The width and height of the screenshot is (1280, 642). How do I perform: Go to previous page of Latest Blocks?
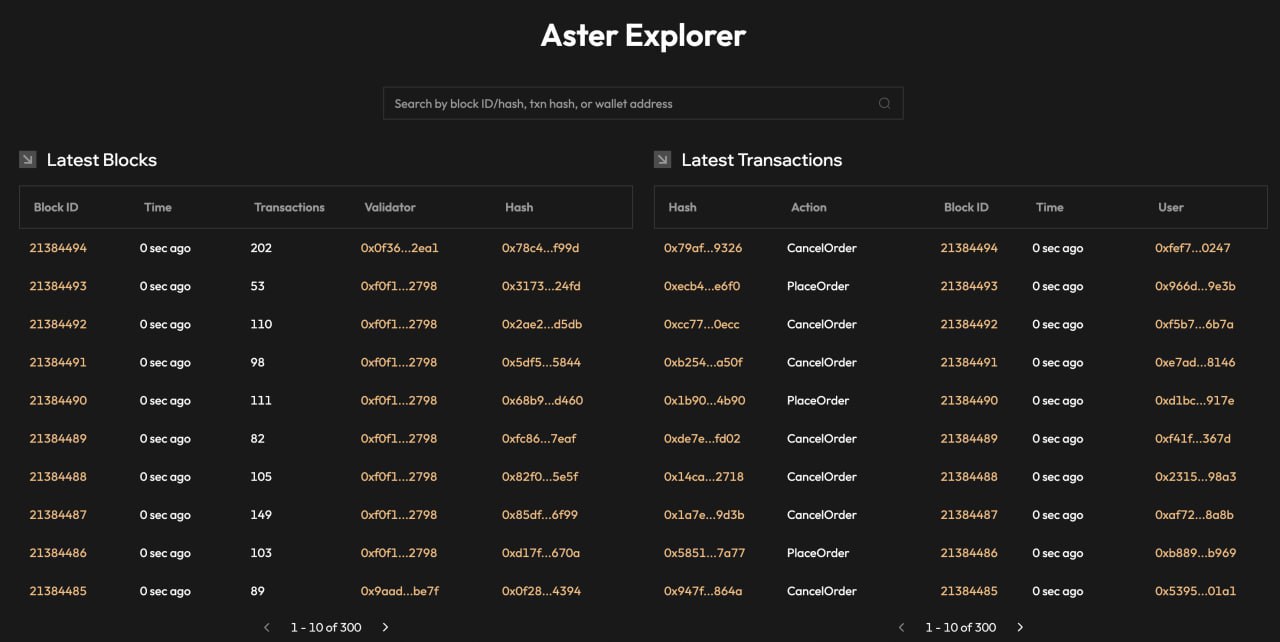point(267,627)
